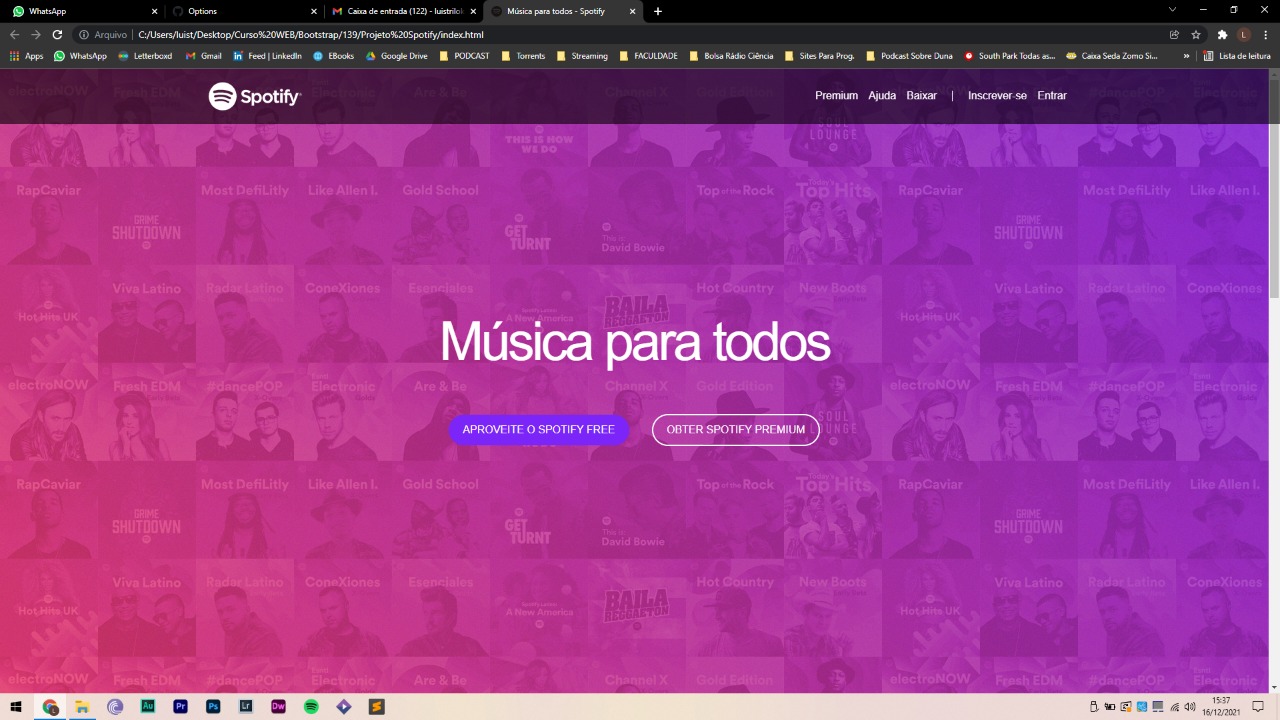Image resolution: width=1280 pixels, height=720 pixels.
Task: Click the APROVEITE O SPOTIFY FREE button
Action: [x=539, y=429]
